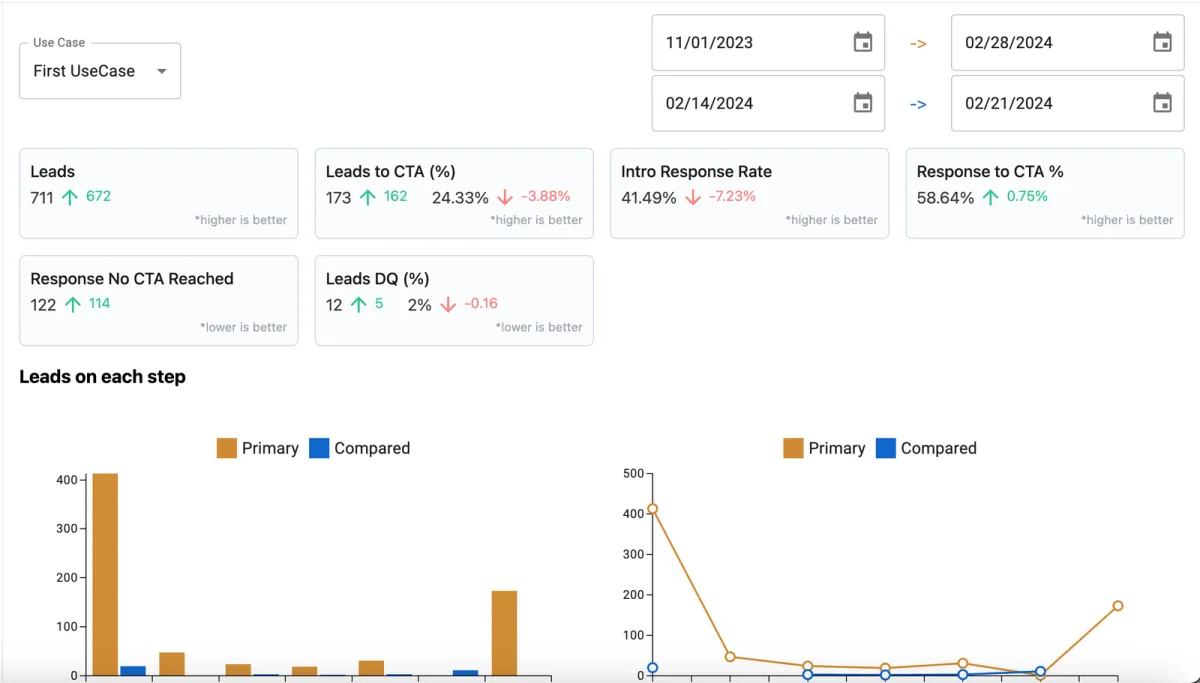Open the Response No CTA Reached card
The height and width of the screenshot is (683, 1200).
click(159, 300)
